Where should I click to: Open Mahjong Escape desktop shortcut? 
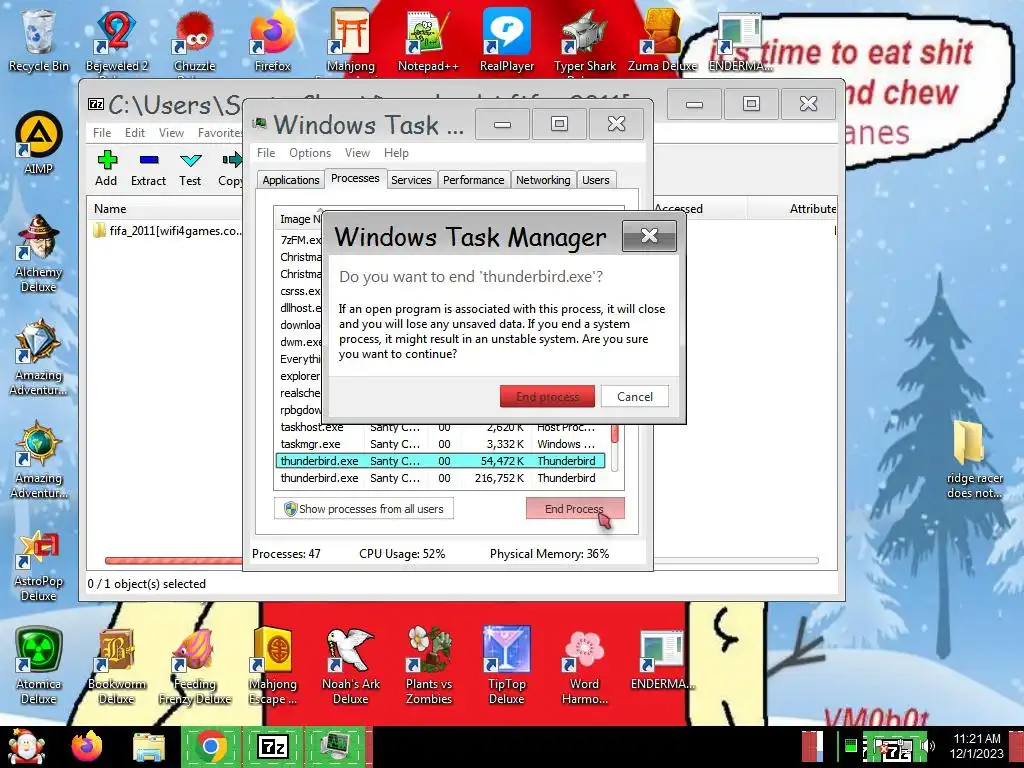272,666
